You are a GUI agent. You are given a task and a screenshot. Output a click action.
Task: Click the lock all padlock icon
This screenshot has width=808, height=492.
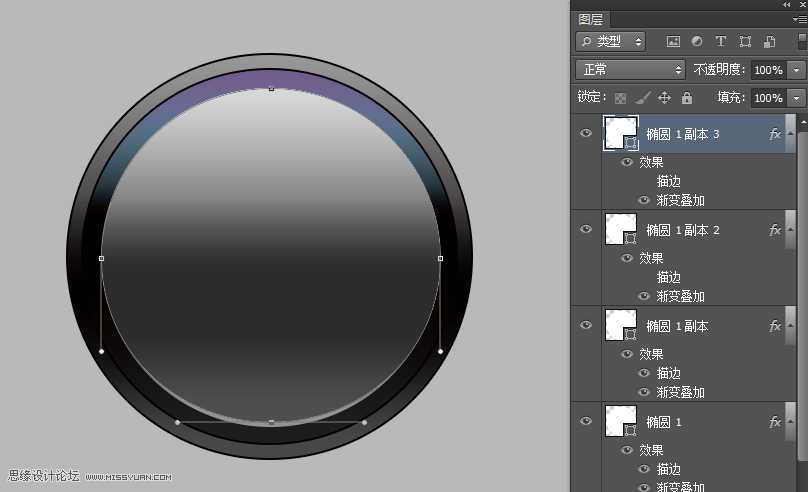(687, 98)
